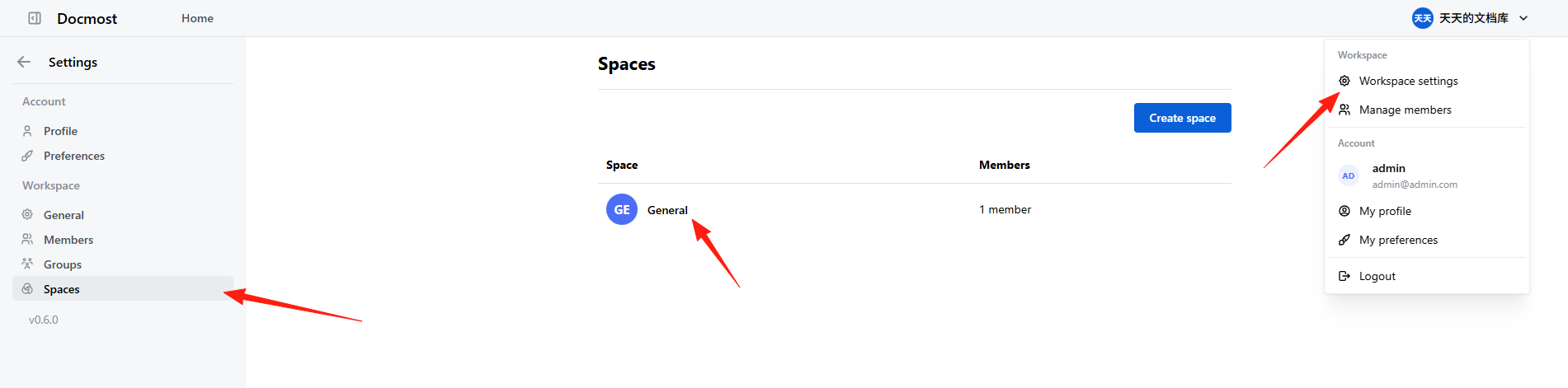This screenshot has height=388, width=1568.
Task: Click the Logout icon in dropdown menu
Action: point(1344,276)
